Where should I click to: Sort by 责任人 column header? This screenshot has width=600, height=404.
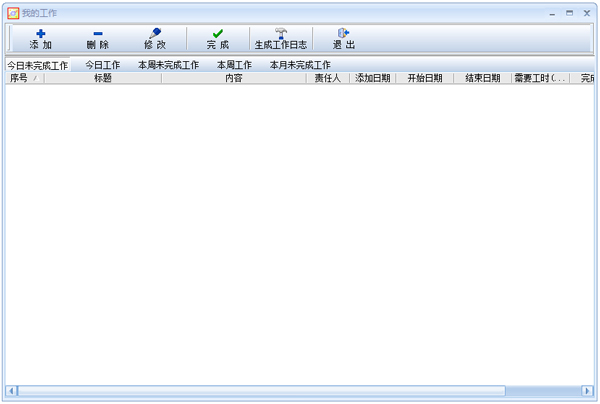327,78
